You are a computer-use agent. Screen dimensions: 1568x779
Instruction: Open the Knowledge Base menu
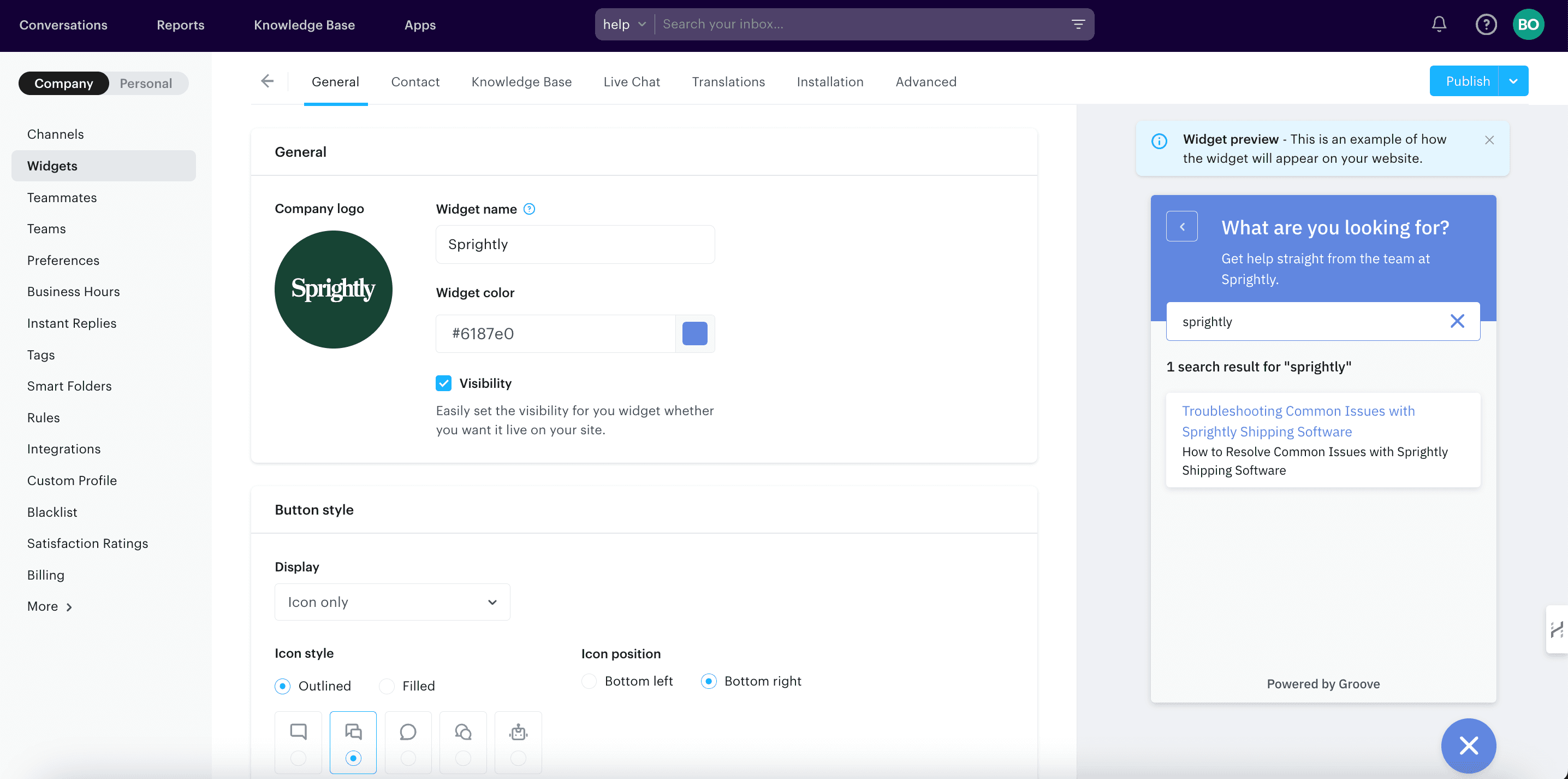(304, 25)
